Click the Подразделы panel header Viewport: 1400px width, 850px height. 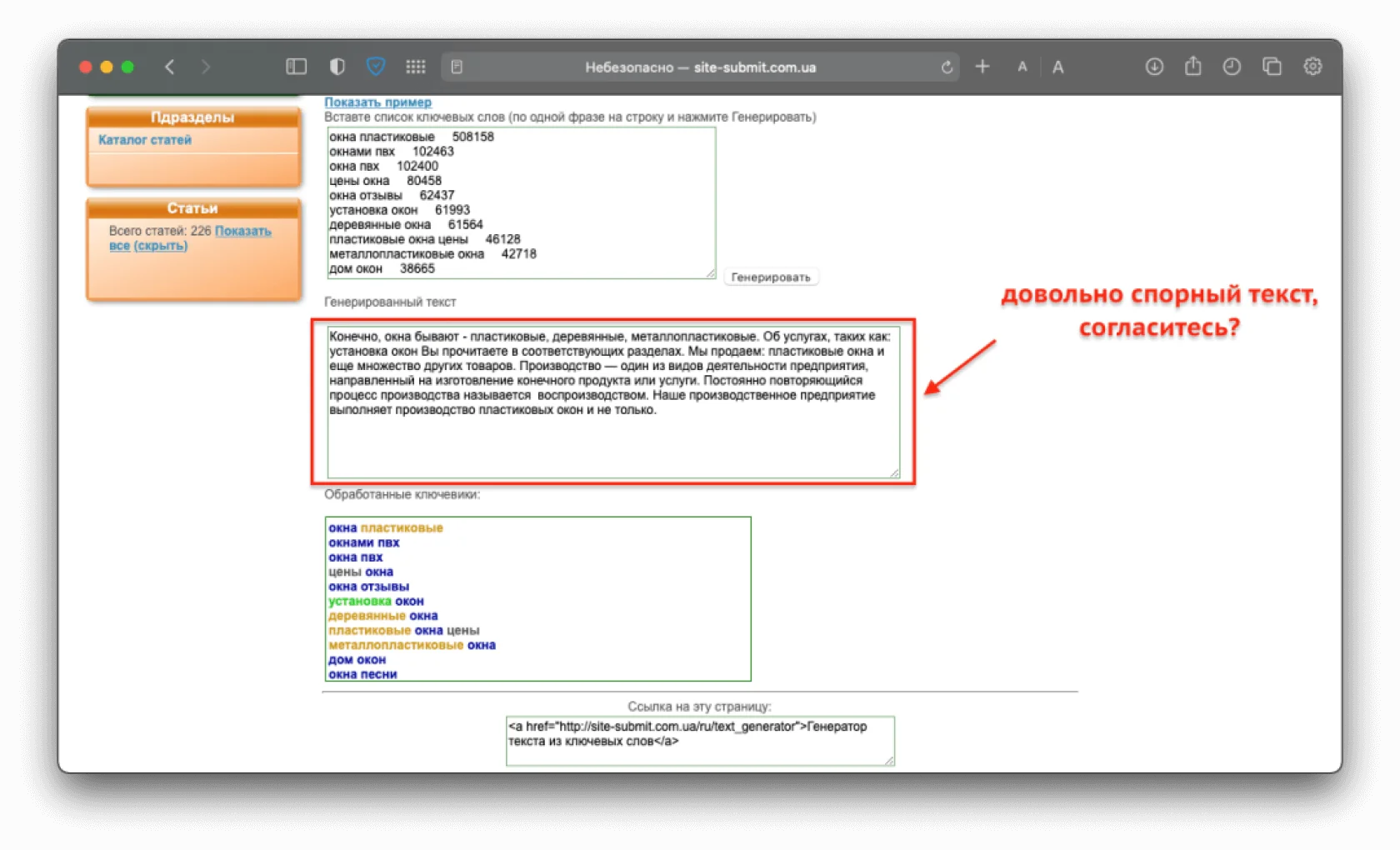pos(193,117)
